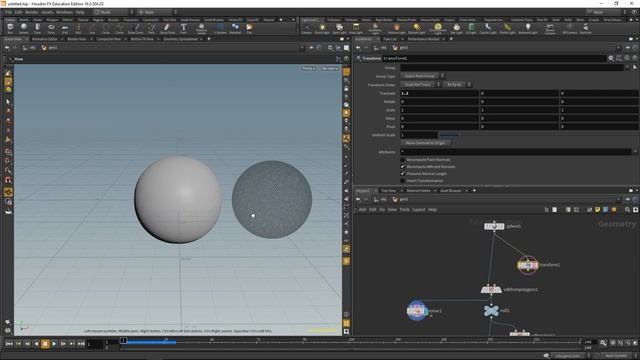Click the stop playback button
Screen dimensions: 640x360
pos(45,344)
